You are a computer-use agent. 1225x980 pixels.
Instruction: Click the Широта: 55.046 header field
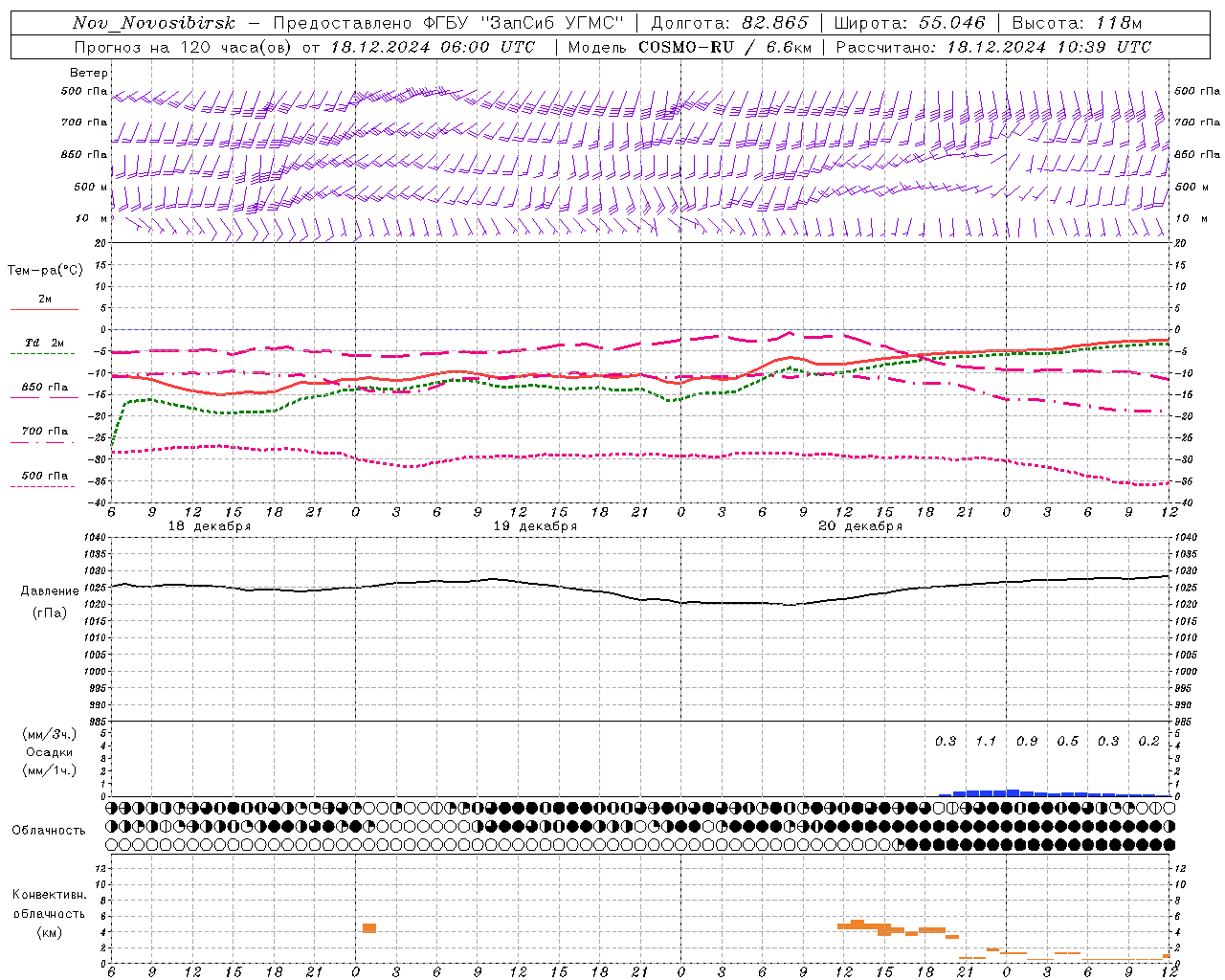point(909,23)
